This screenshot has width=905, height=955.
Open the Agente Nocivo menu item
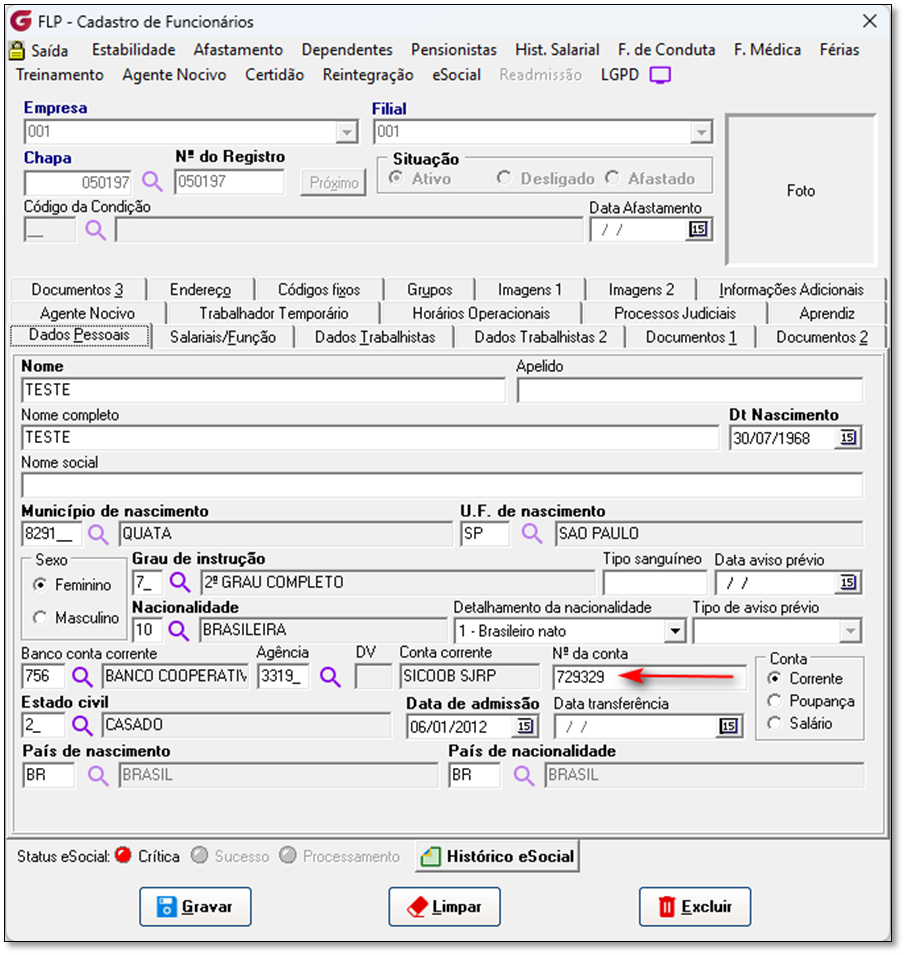pyautogui.click(x=174, y=75)
